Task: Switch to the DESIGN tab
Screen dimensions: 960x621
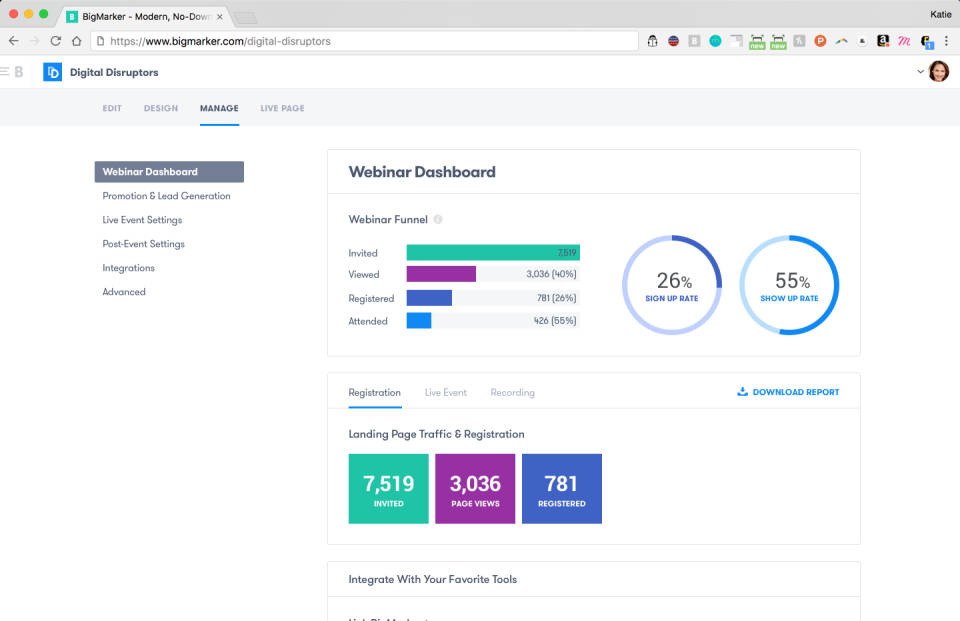Action: tap(160, 108)
